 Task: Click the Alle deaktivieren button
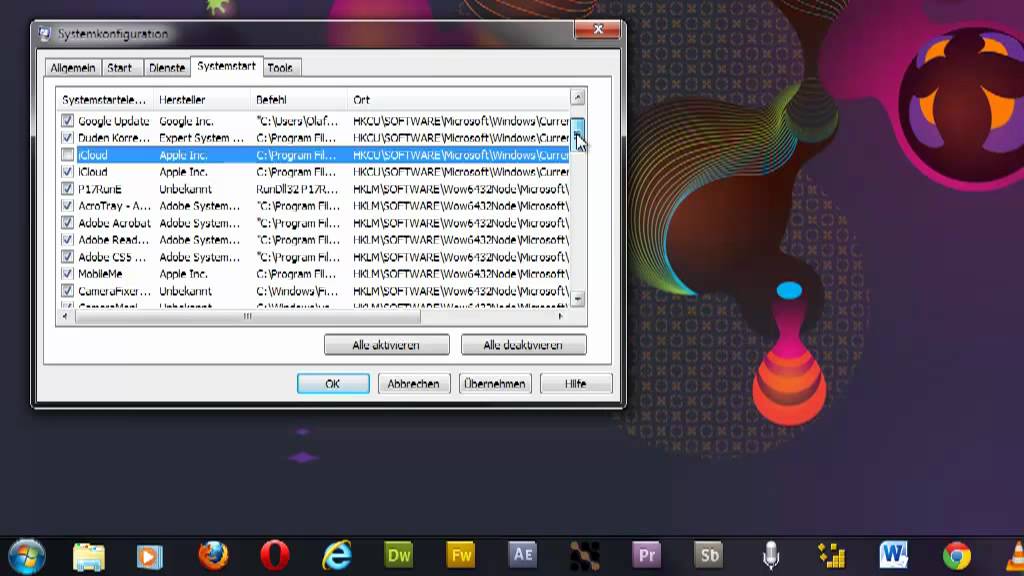[x=523, y=345]
